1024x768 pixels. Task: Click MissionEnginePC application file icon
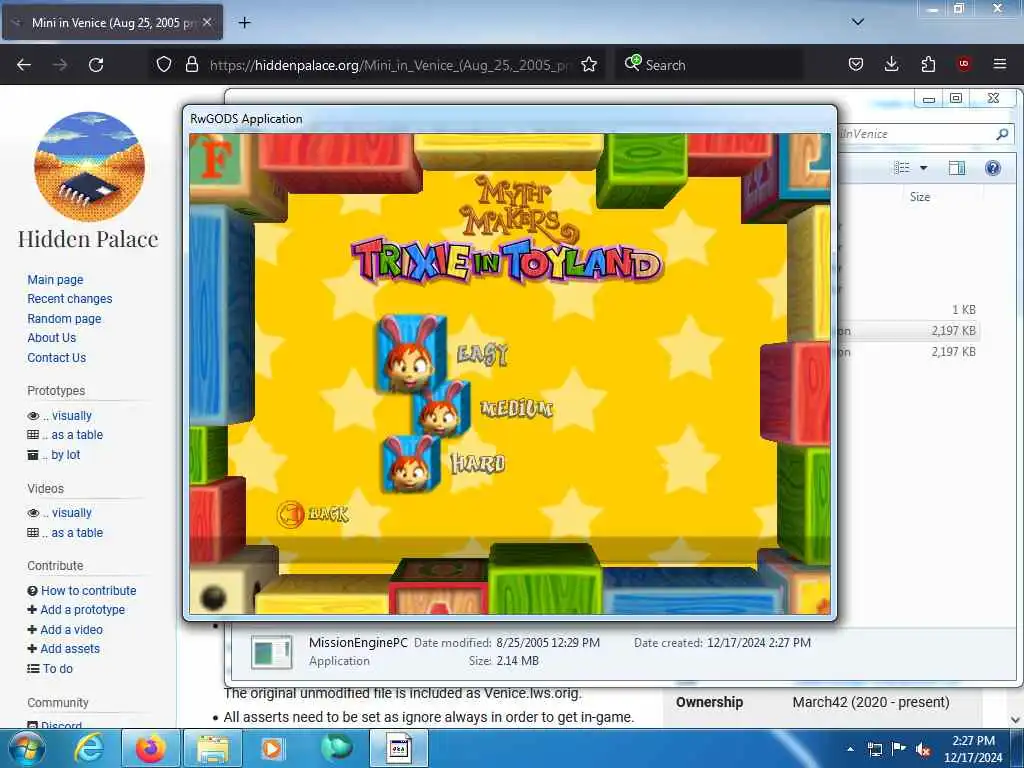(x=272, y=652)
